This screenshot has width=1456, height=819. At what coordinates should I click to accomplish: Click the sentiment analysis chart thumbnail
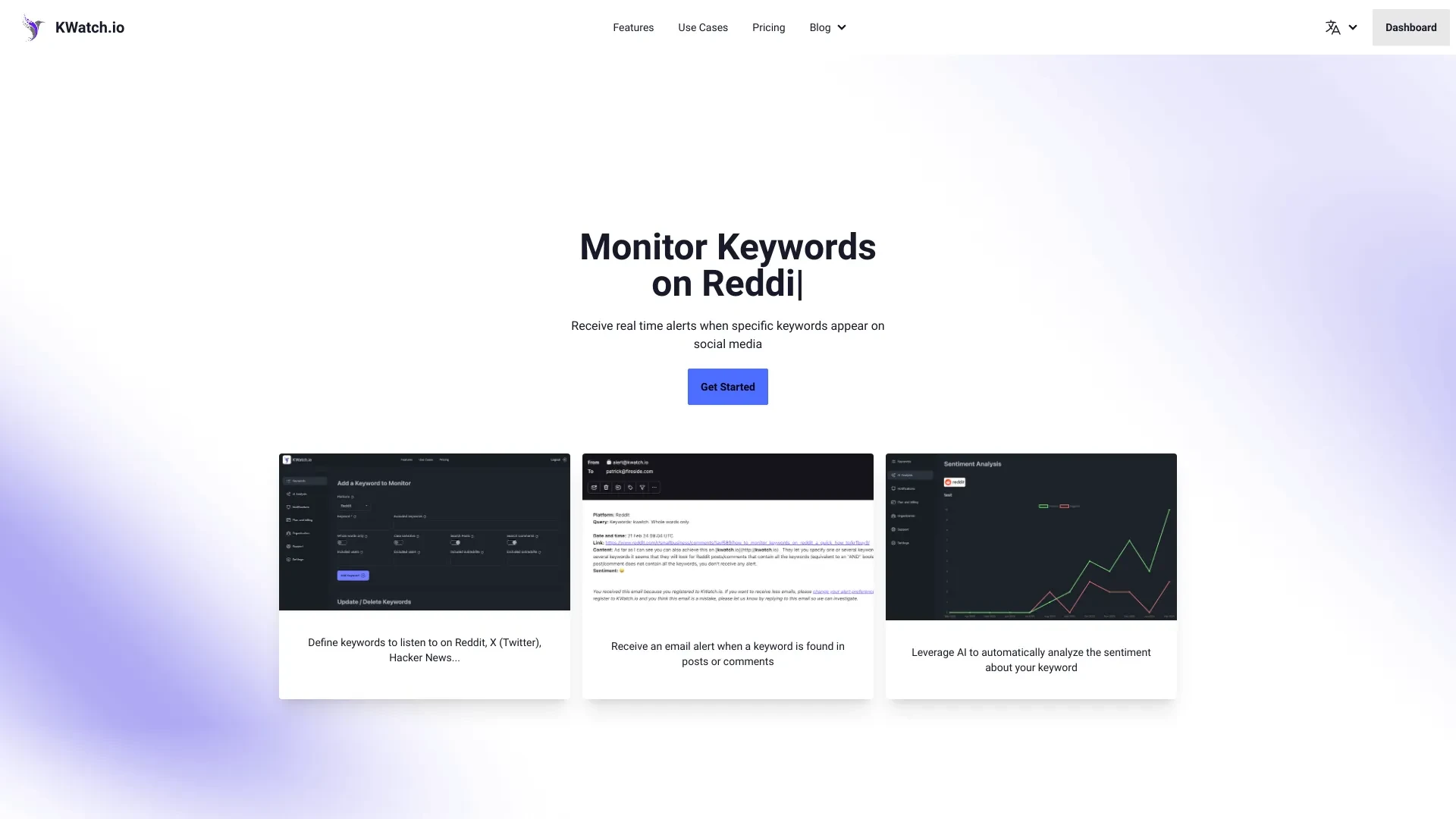coord(1031,536)
